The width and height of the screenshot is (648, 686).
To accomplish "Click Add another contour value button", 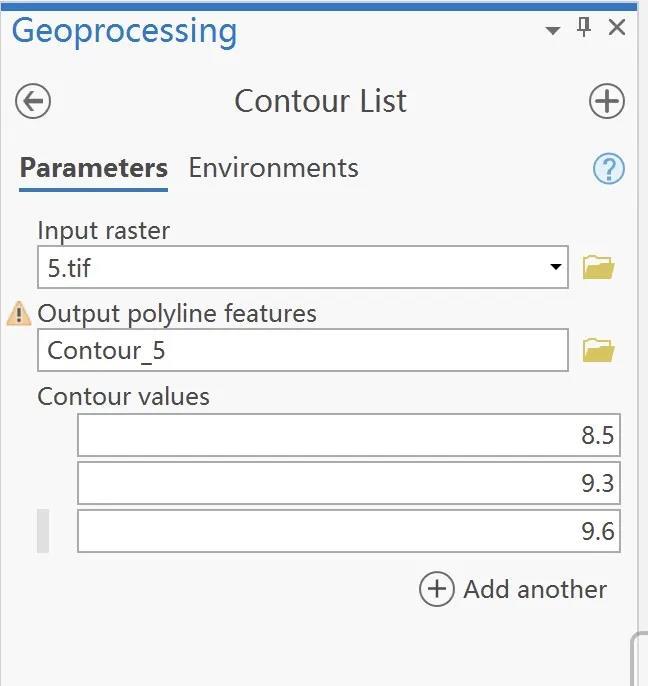I will (513, 589).
